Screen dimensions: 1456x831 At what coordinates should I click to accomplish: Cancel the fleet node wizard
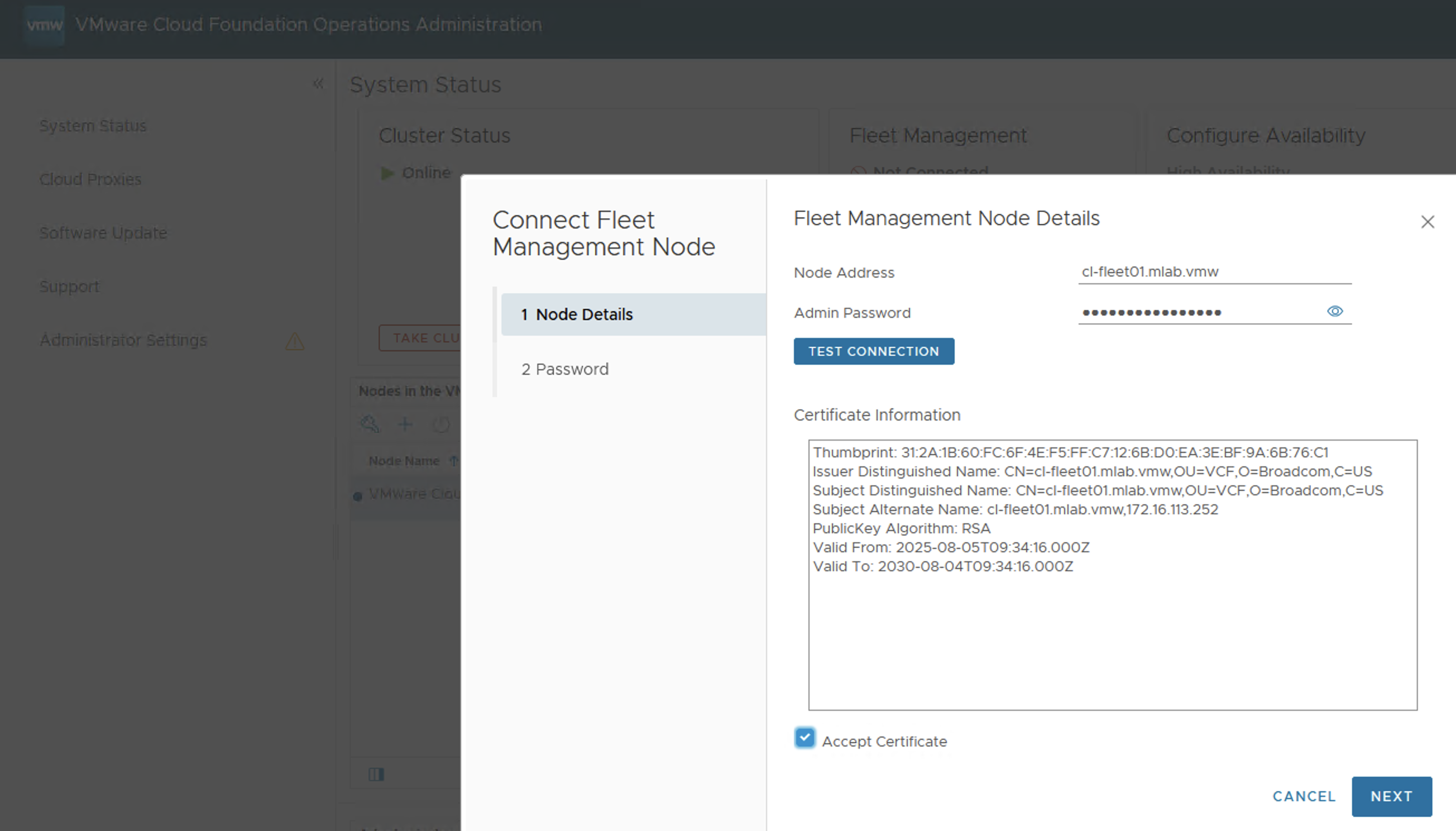(1304, 796)
